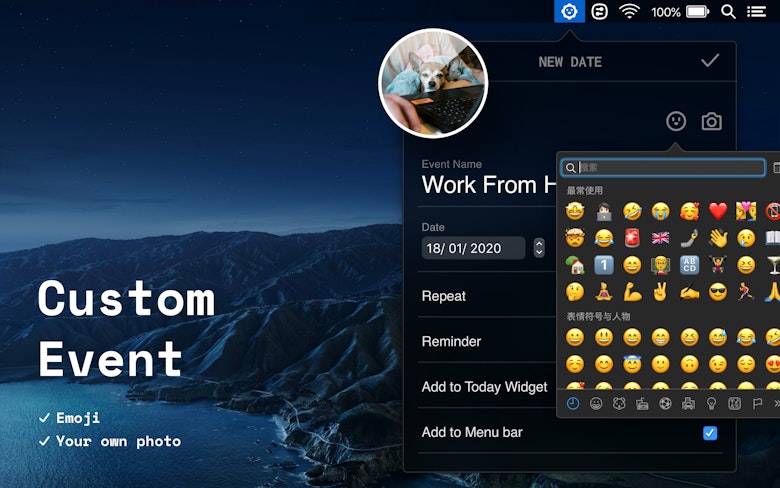
Task: Open the app's menu bar icon
Action: point(569,11)
